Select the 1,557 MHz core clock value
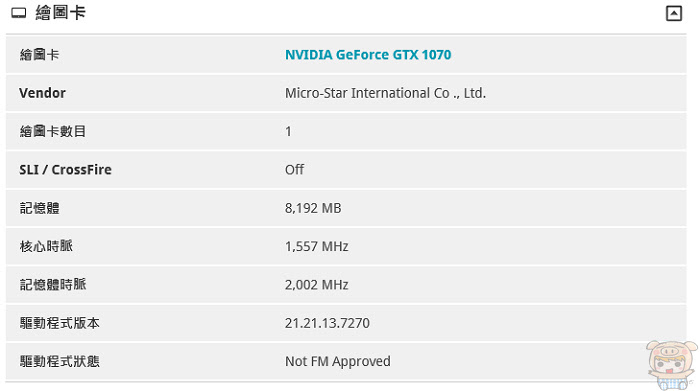Viewport: 700px width, 391px height. (317, 246)
